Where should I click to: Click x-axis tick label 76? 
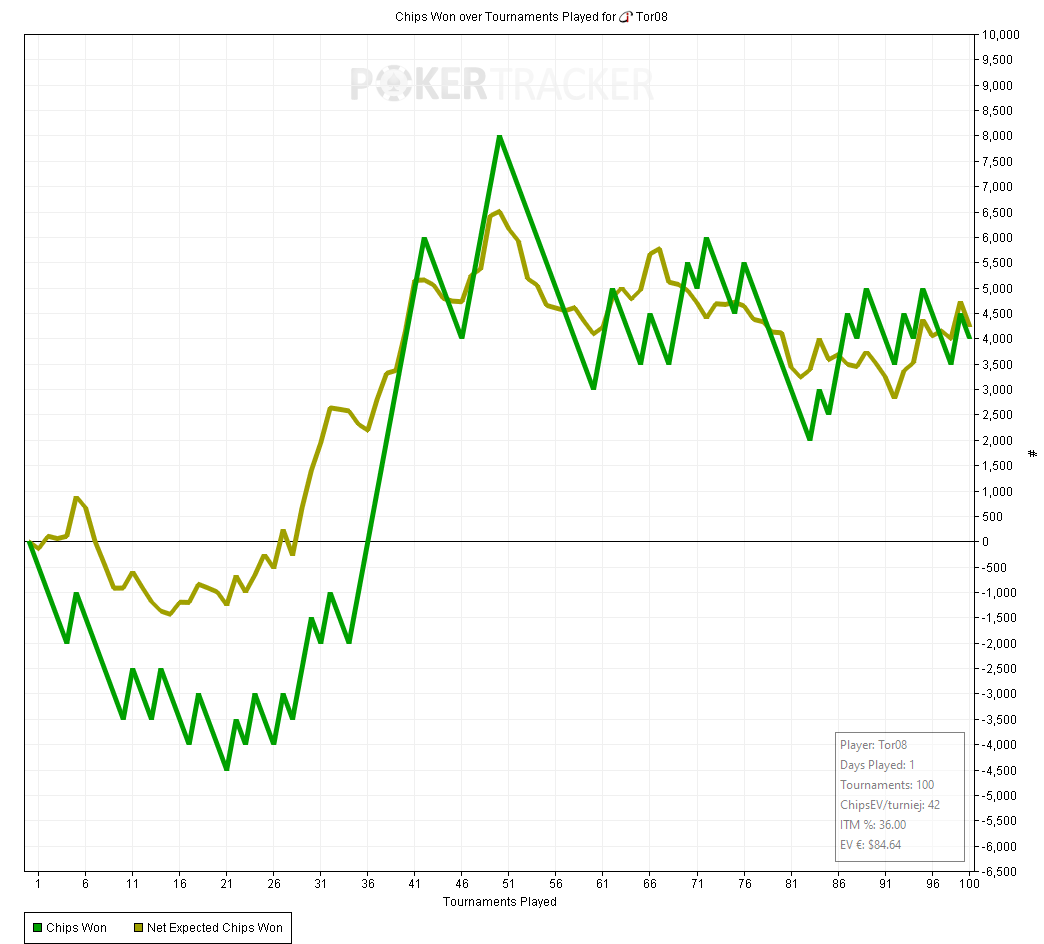(x=744, y=883)
